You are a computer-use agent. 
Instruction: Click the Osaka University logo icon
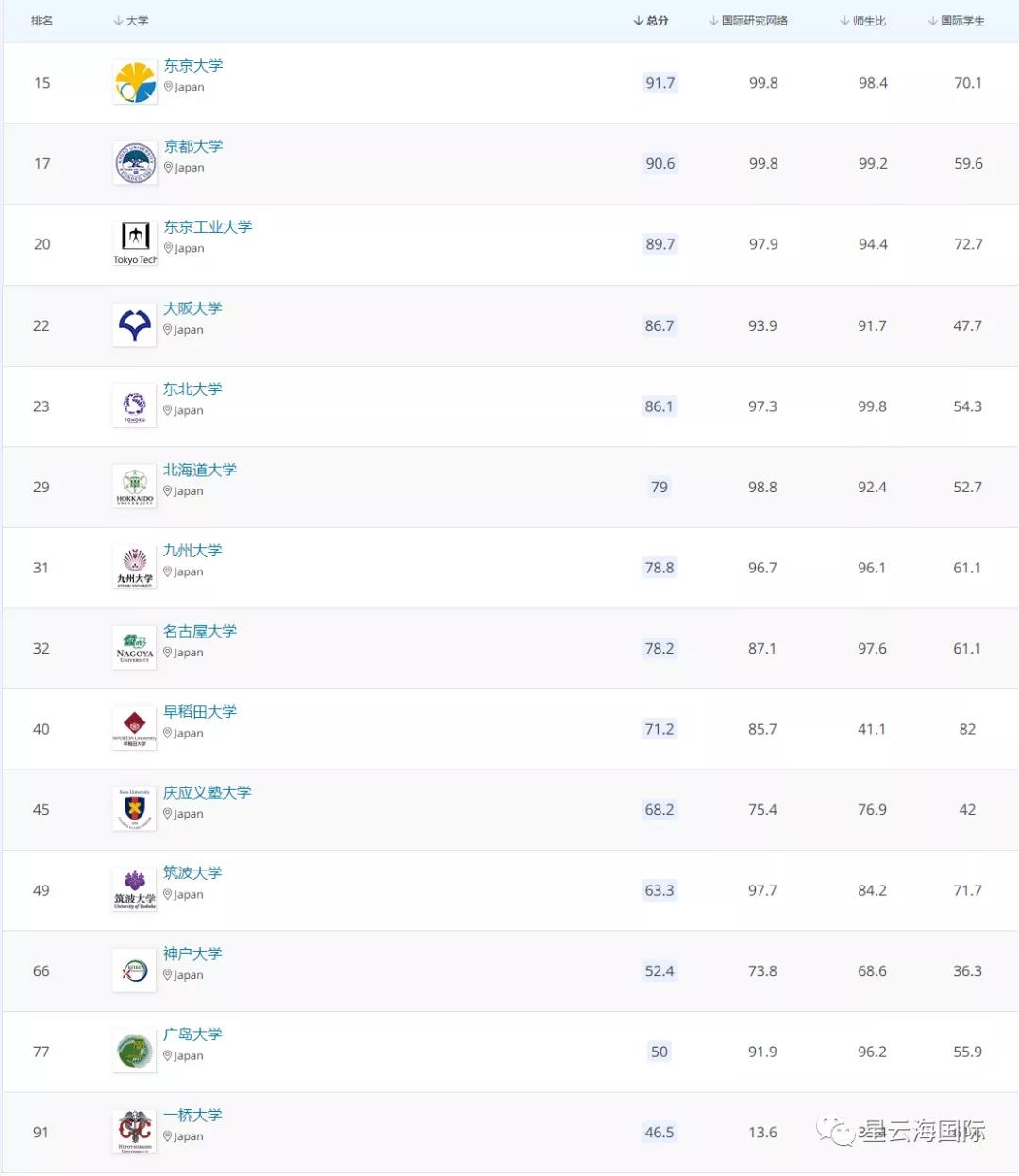[x=135, y=325]
